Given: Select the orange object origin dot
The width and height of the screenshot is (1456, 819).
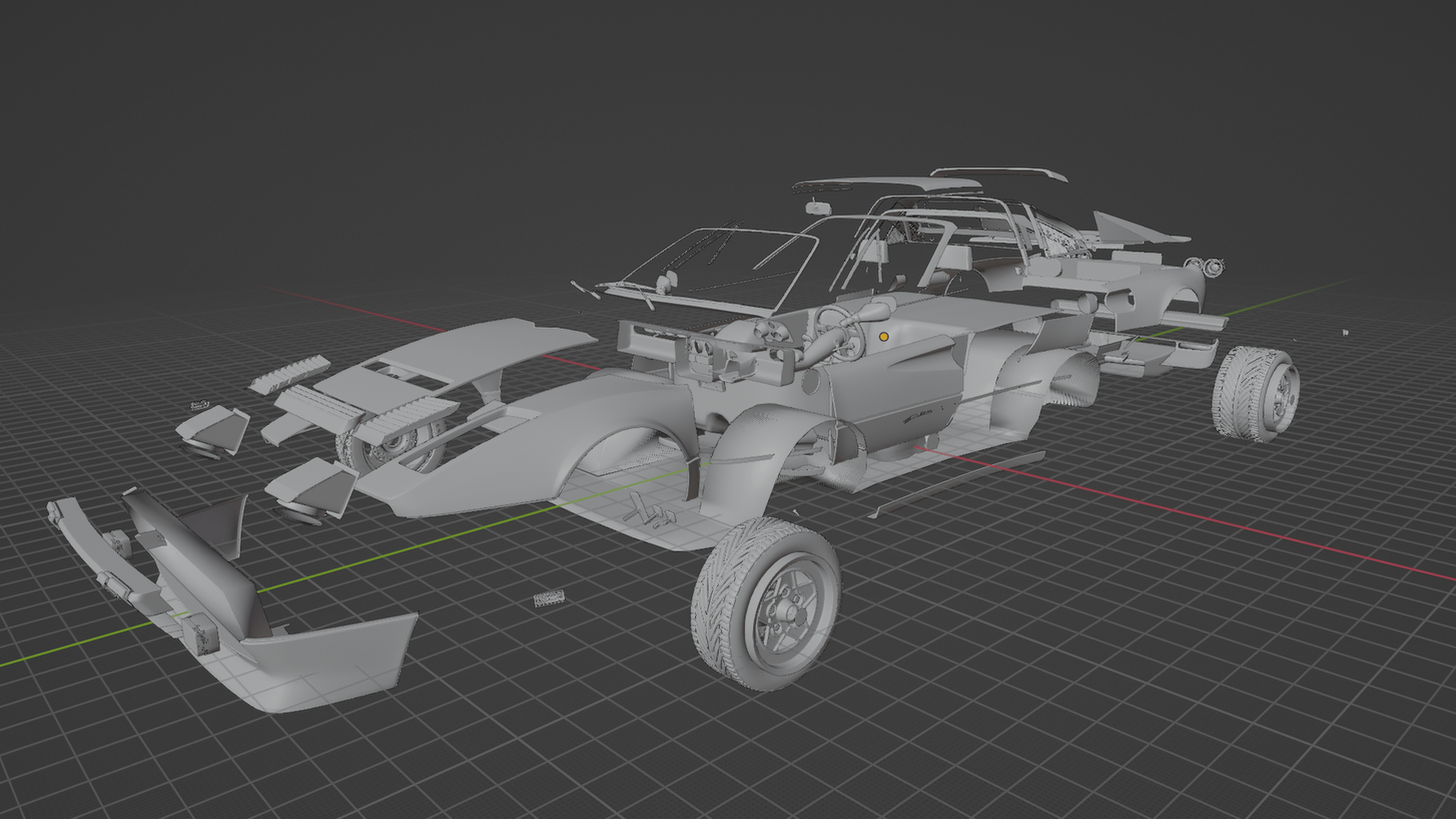Looking at the screenshot, I should pos(883,336).
